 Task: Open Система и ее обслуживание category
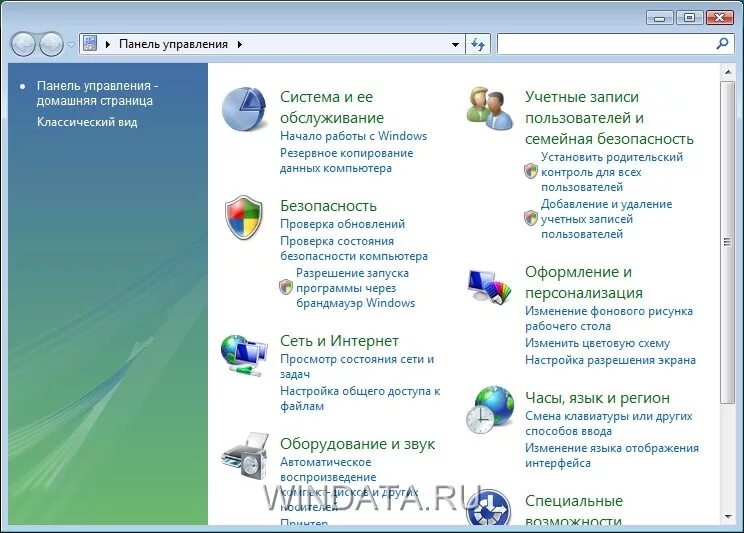click(332, 107)
